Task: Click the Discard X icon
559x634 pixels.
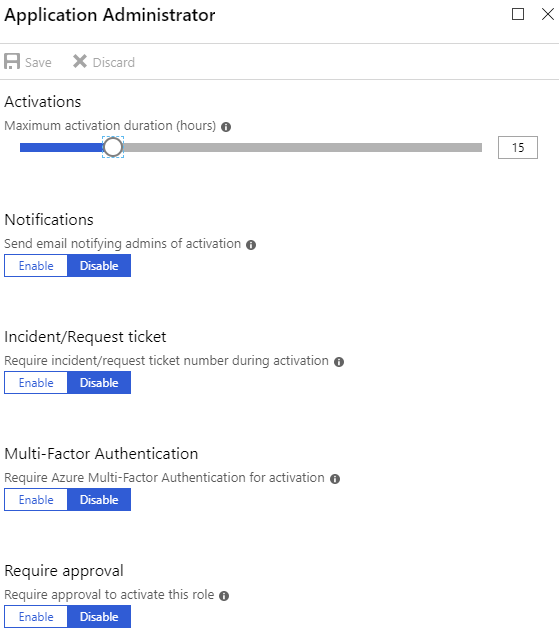Action: coord(80,62)
